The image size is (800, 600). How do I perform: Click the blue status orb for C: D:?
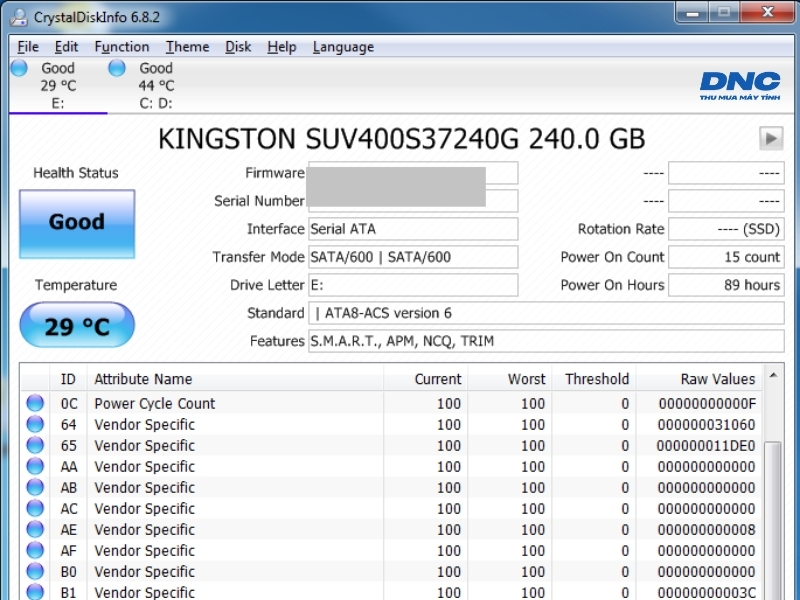117,68
